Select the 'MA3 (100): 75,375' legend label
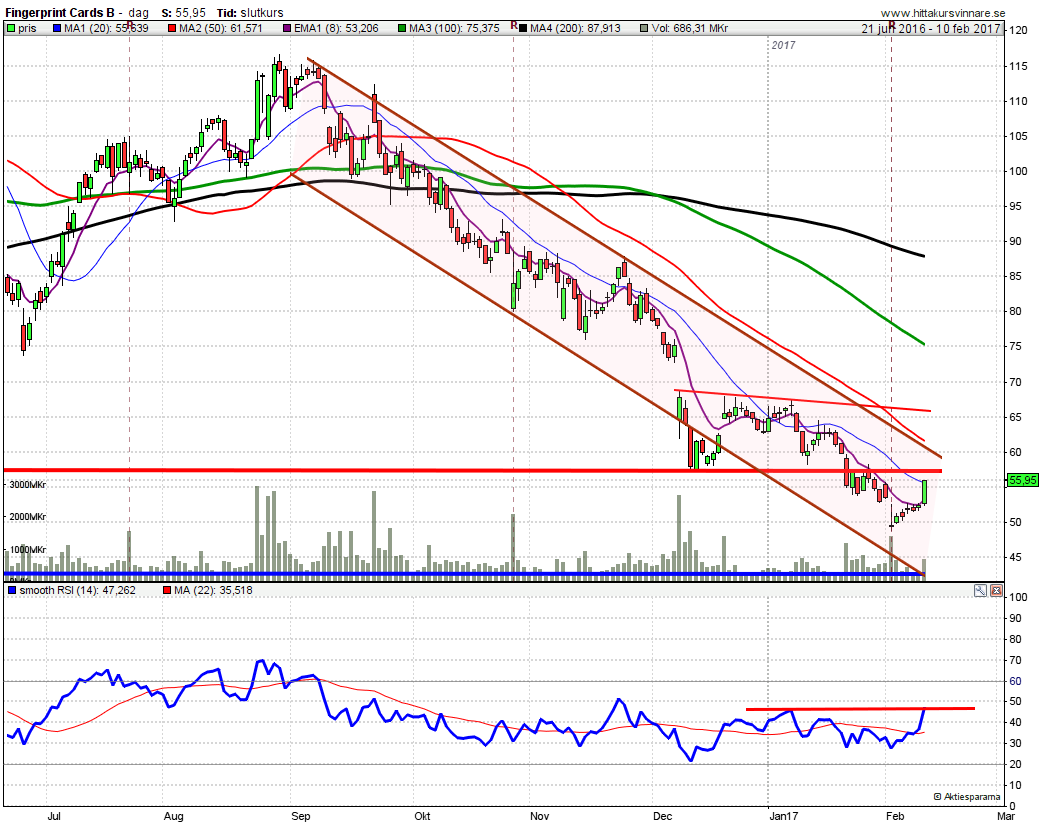1048x829 pixels. [x=454, y=28]
